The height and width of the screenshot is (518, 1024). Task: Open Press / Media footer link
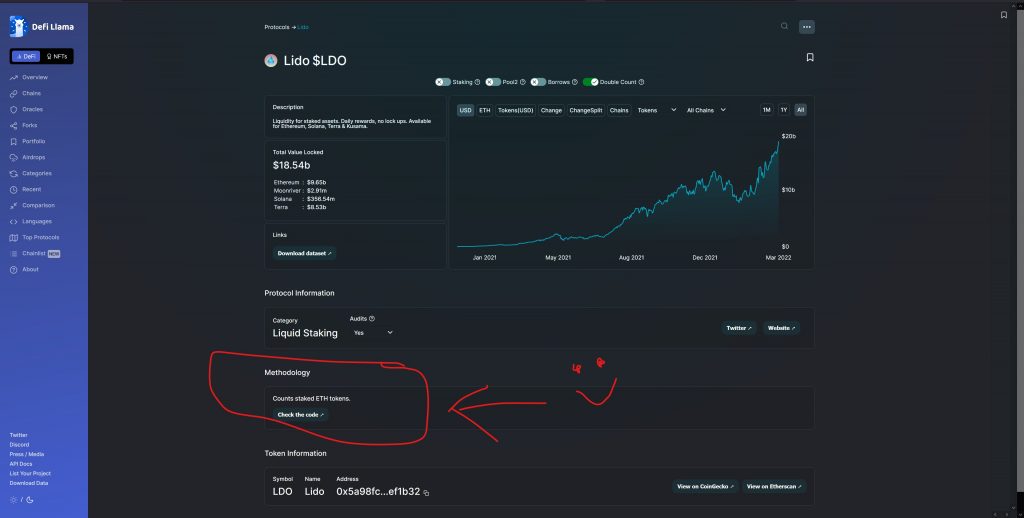point(27,454)
